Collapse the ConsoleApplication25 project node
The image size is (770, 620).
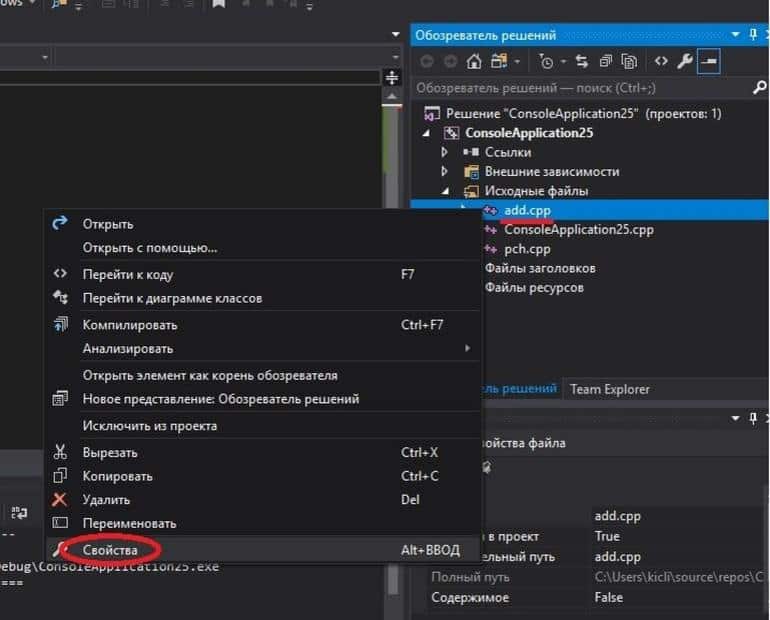click(426, 133)
